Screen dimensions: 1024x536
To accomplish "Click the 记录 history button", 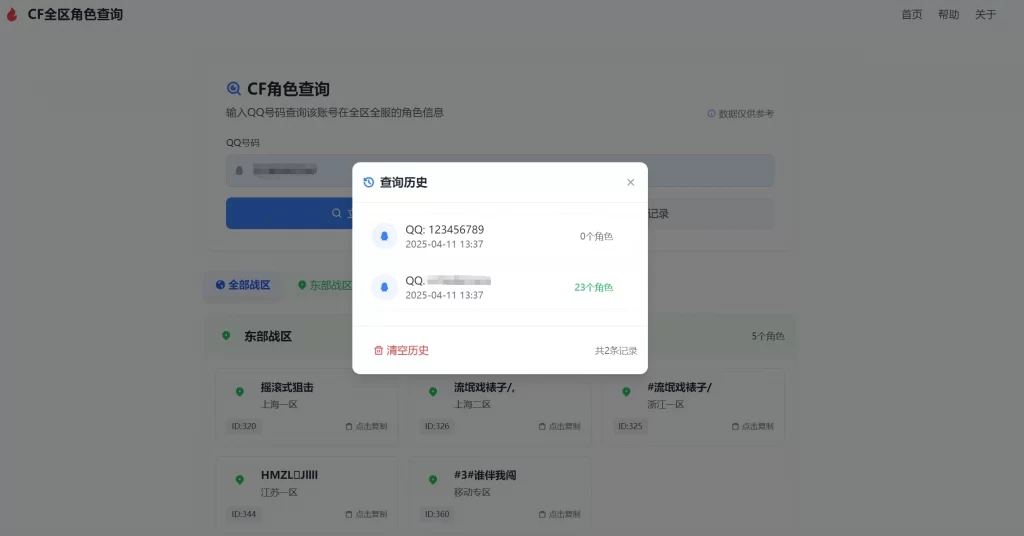I will pyautogui.click(x=711, y=213).
